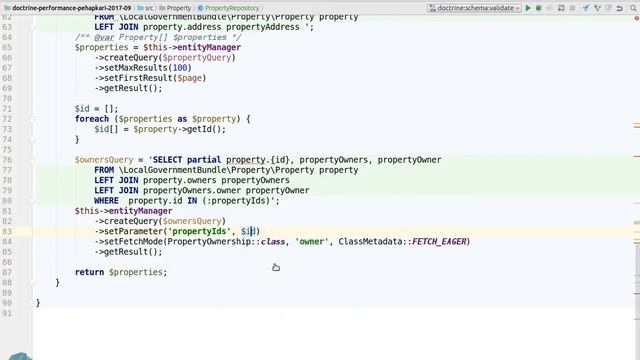Place caret on $propertyQuery in createQuery call

(197, 58)
